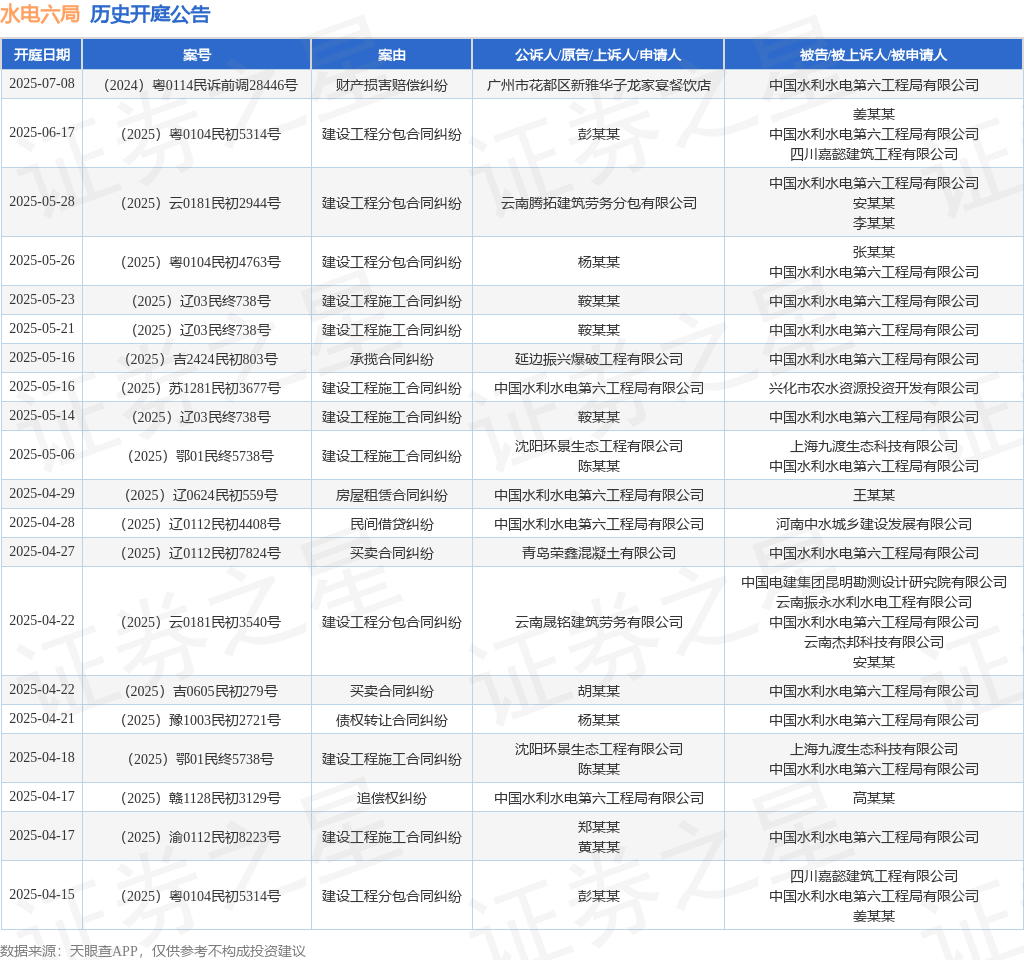Select plaintiff 黄某某
1024x960 pixels.
pos(598,847)
